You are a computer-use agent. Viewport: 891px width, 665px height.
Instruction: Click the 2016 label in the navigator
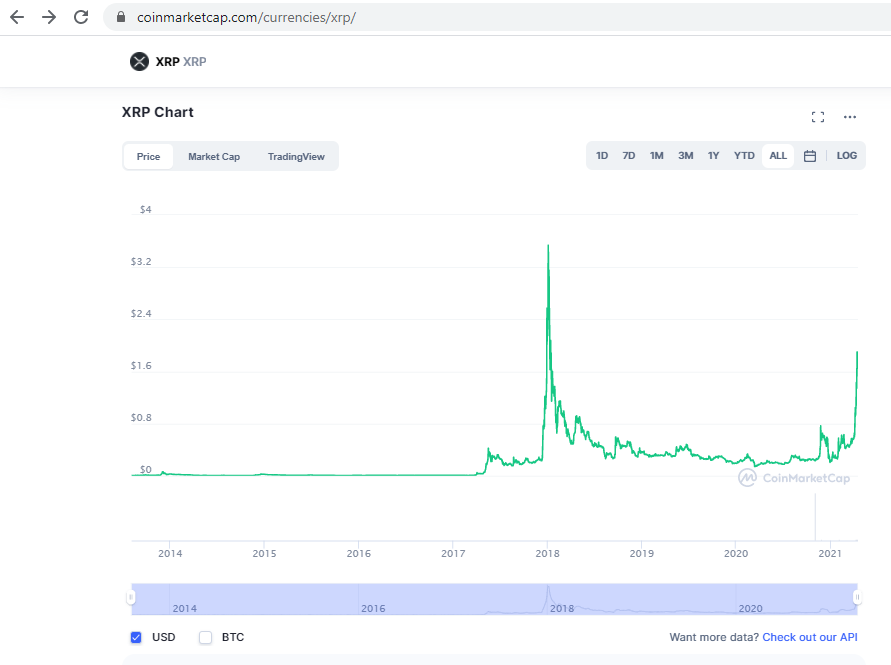pyautogui.click(x=373, y=608)
